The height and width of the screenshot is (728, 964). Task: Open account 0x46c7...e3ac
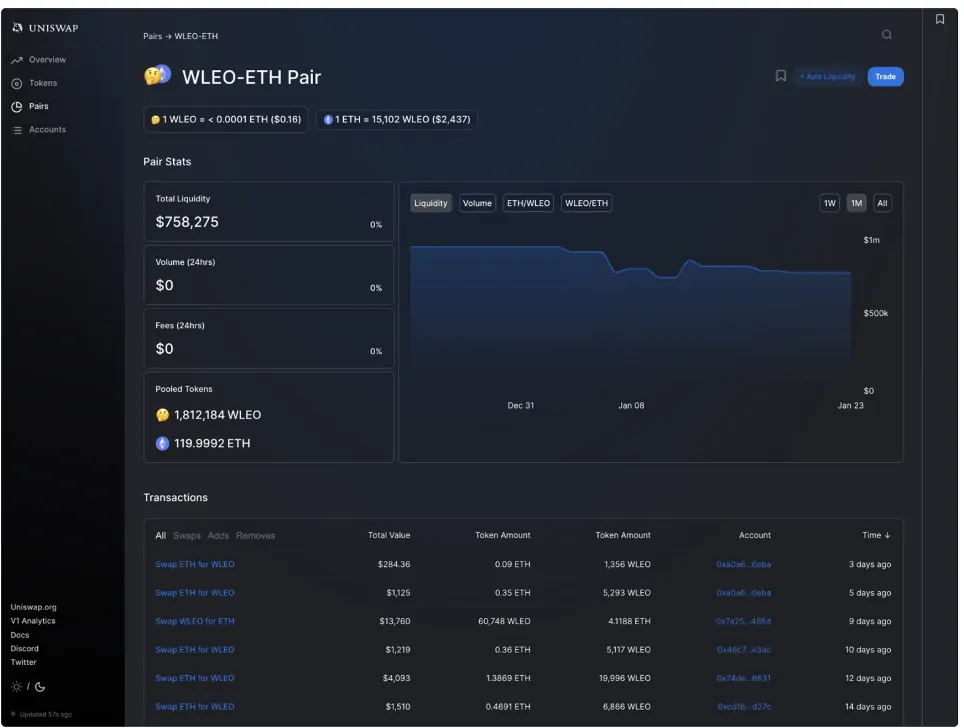point(743,649)
